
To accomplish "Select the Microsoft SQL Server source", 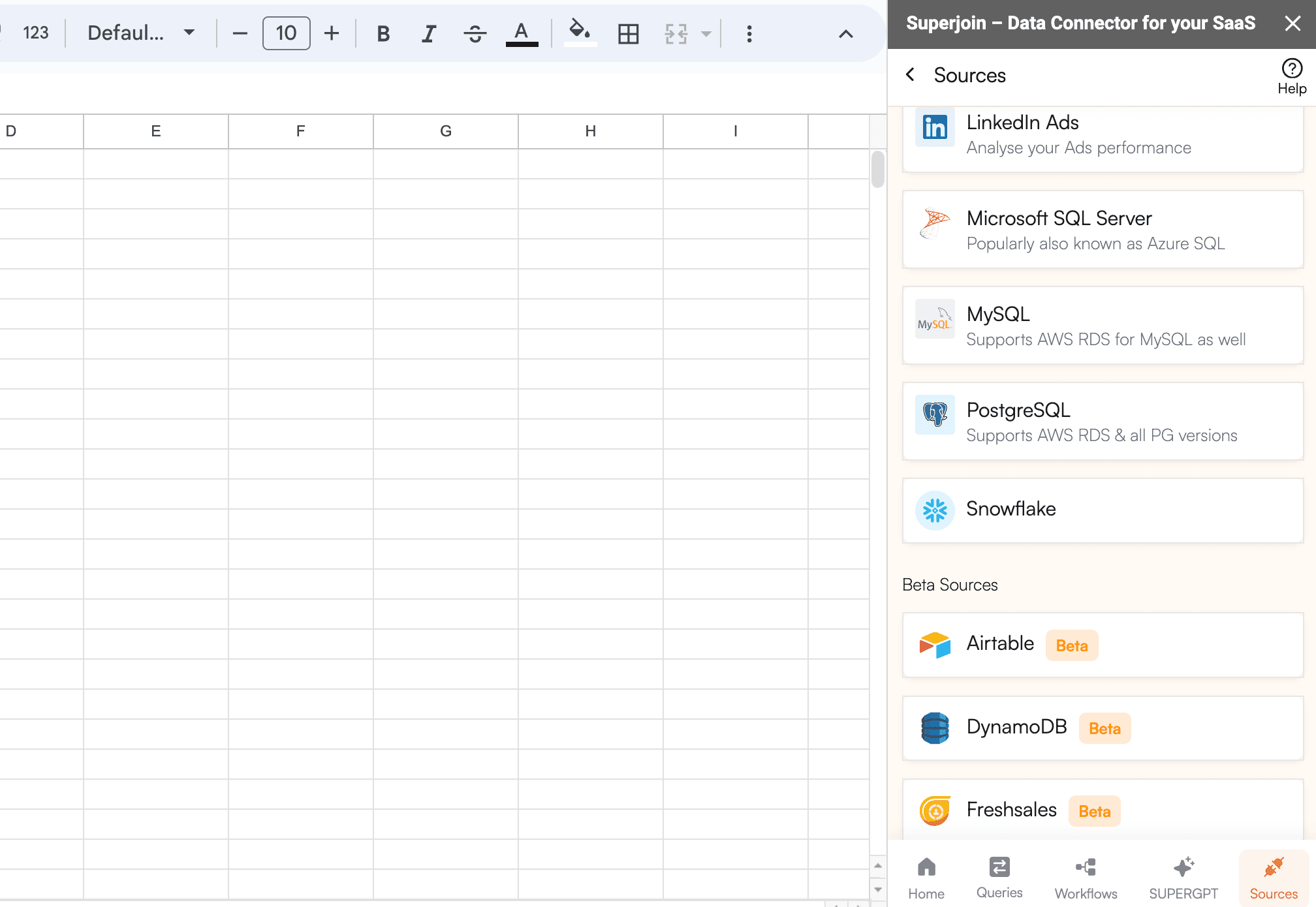I will (x=1103, y=230).
